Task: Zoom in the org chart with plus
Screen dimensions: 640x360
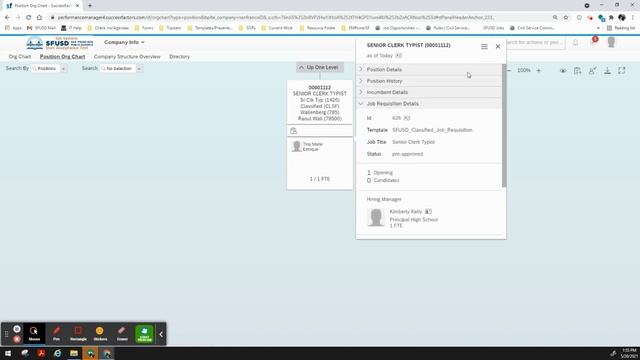Action: point(539,71)
